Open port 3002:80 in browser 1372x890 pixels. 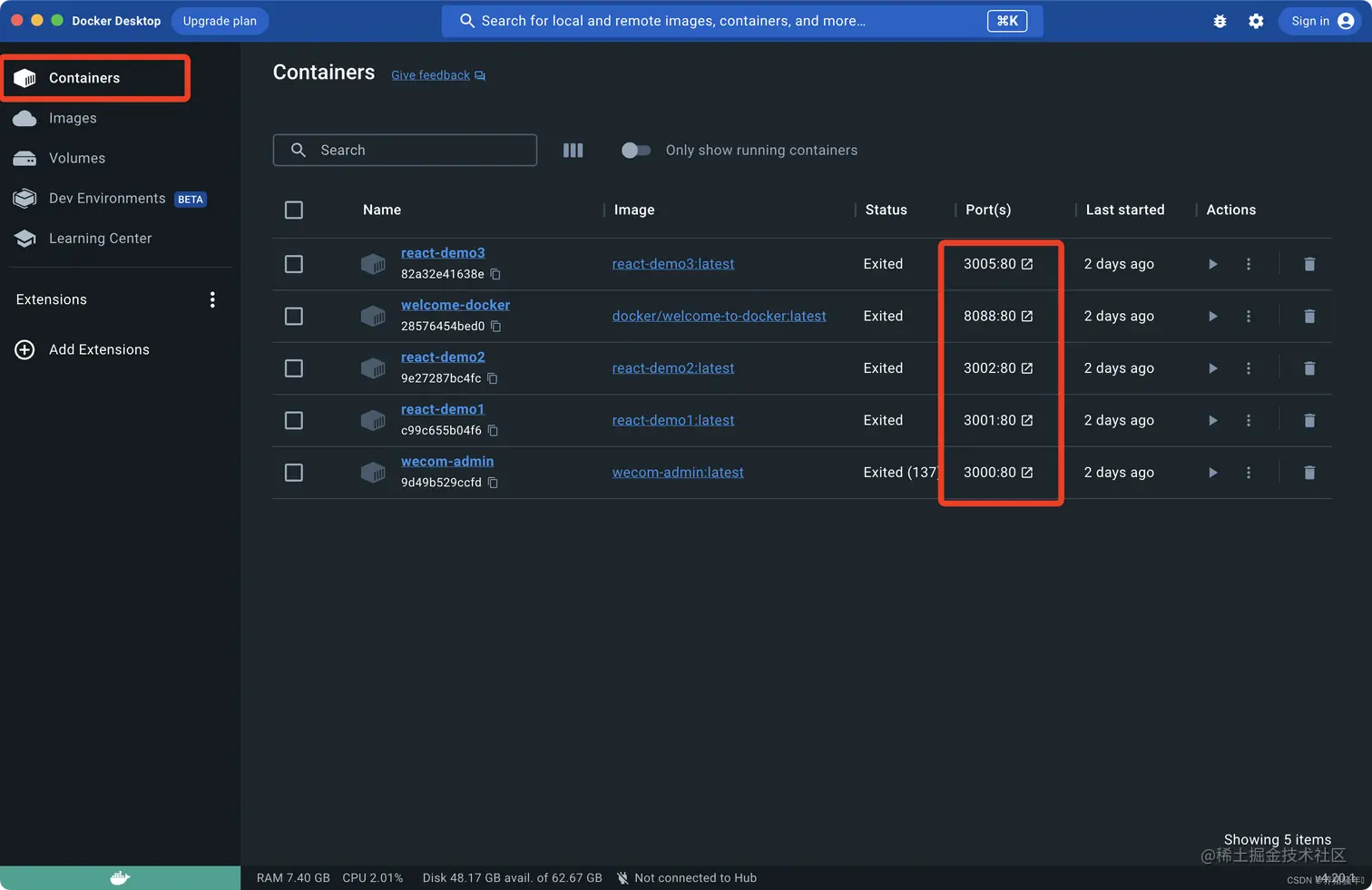1027,368
